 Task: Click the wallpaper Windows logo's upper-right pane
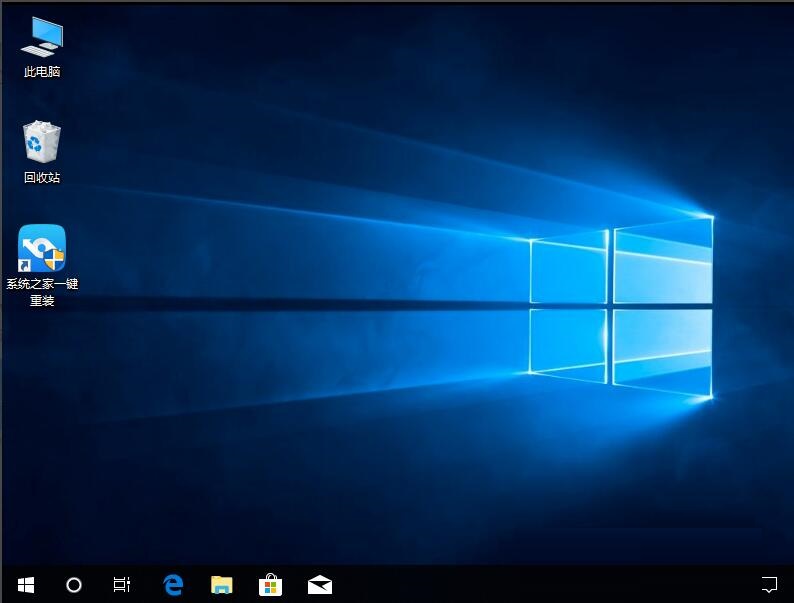click(x=663, y=260)
